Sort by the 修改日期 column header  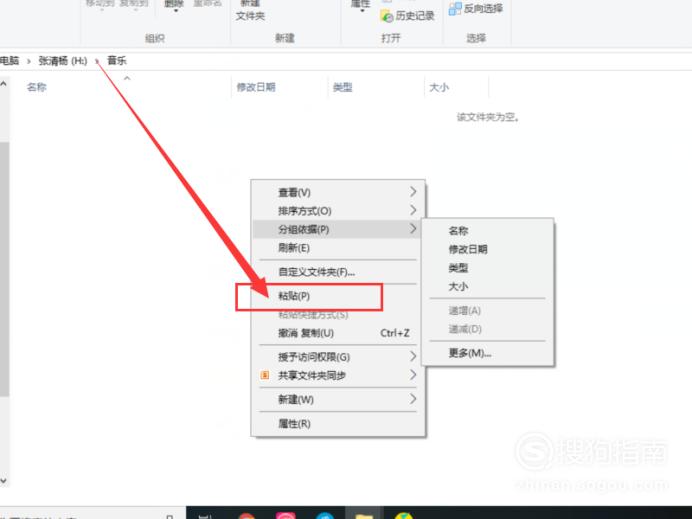click(x=256, y=87)
